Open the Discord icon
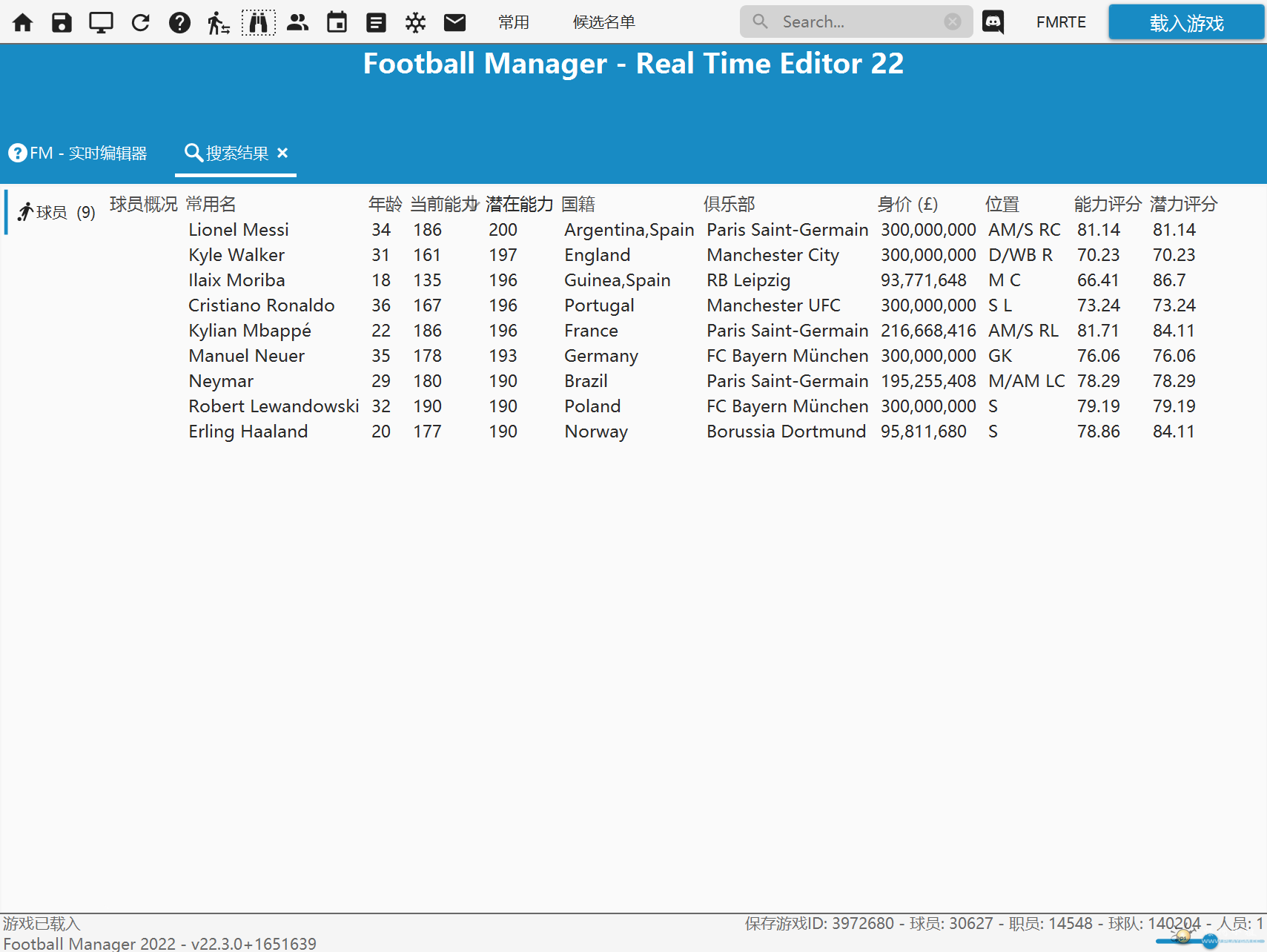The image size is (1267, 952). pyautogui.click(x=993, y=22)
